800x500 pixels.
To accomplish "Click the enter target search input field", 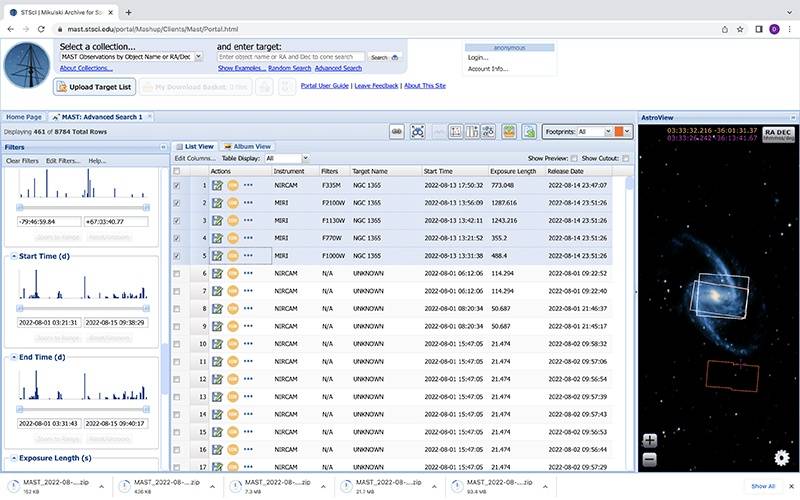I will point(291,57).
